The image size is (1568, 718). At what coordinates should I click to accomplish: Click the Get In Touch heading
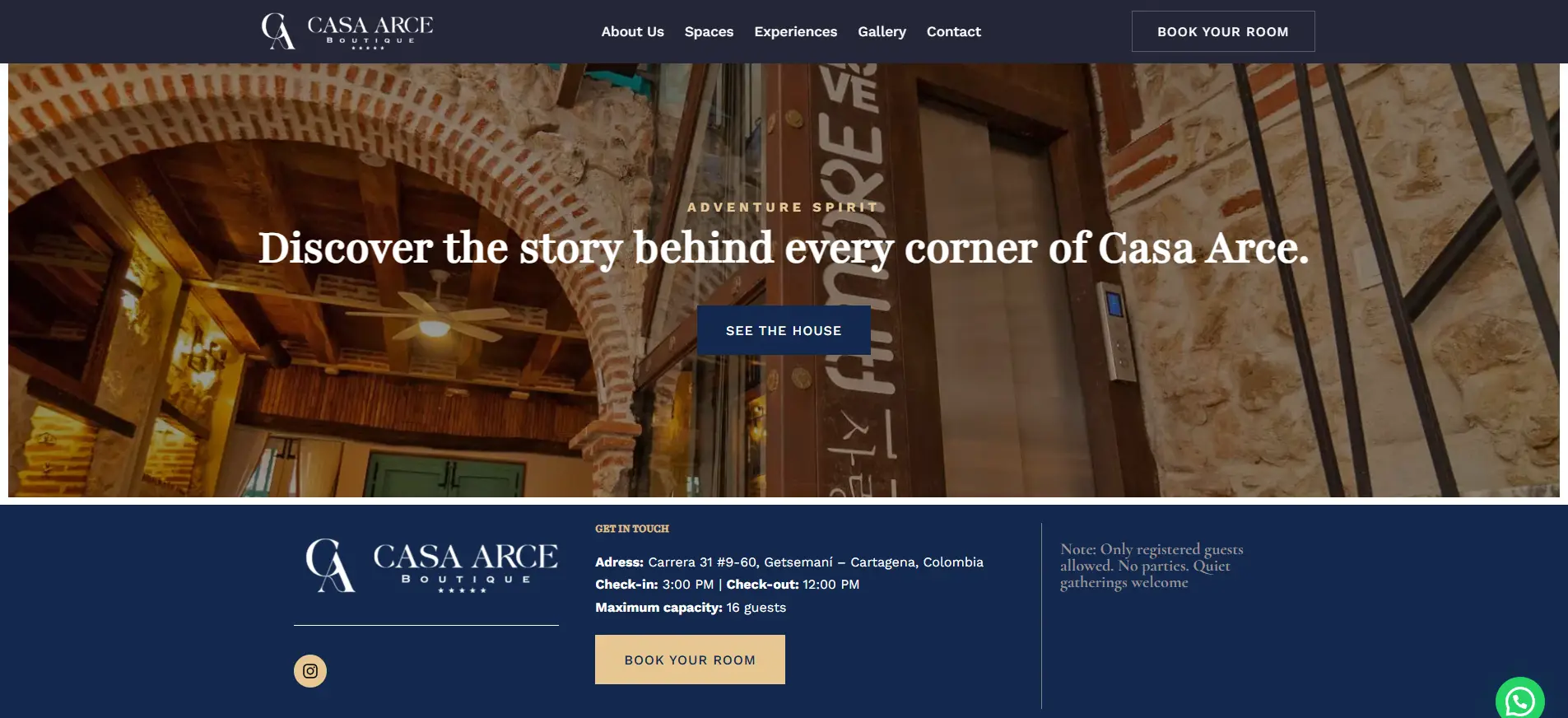pyautogui.click(x=632, y=529)
